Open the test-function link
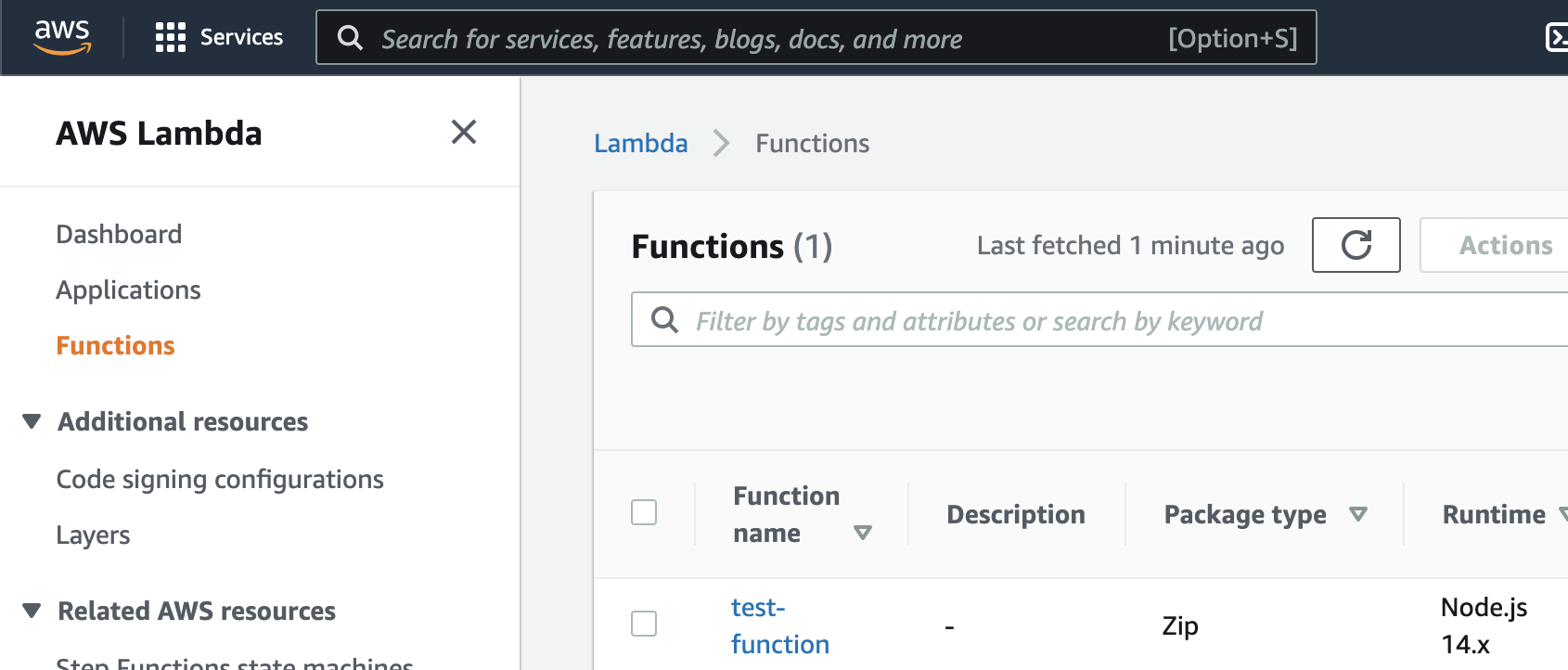The image size is (1568, 670). 779,625
